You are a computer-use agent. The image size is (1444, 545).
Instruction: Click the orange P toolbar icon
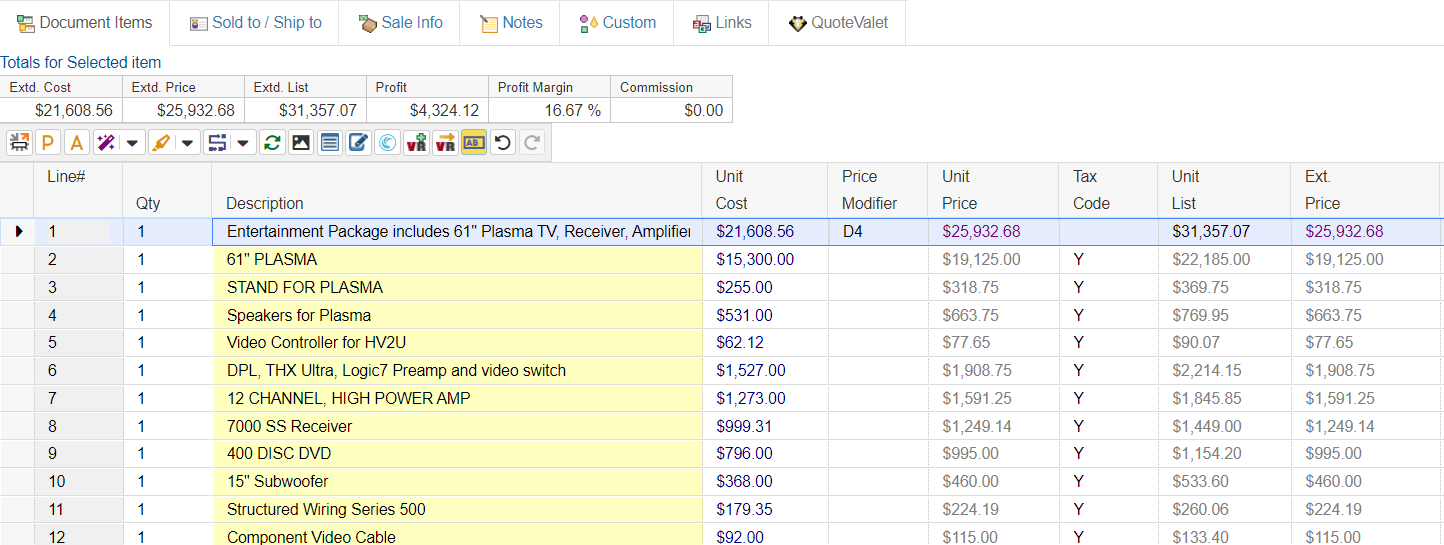[x=47, y=143]
